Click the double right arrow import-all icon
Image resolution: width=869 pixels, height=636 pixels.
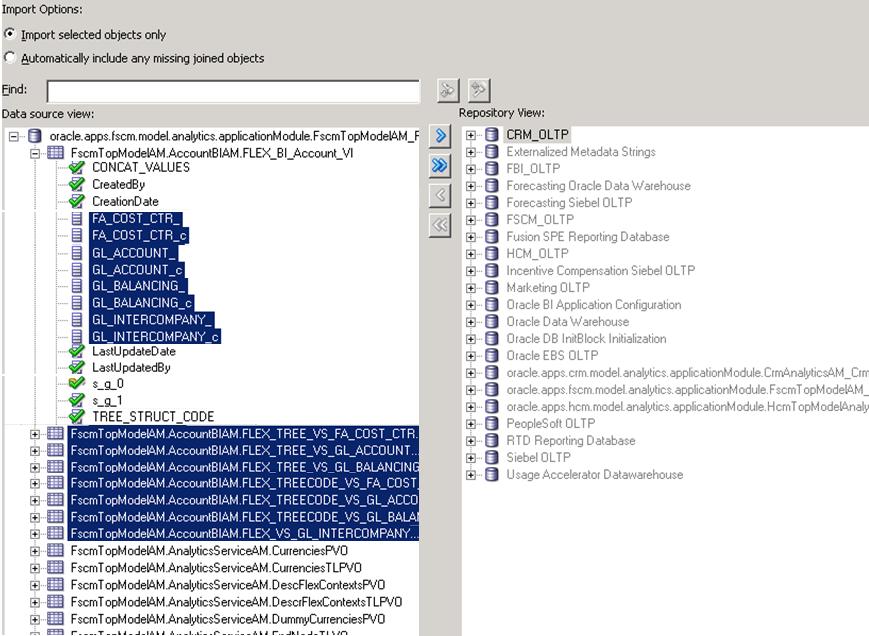(x=442, y=163)
